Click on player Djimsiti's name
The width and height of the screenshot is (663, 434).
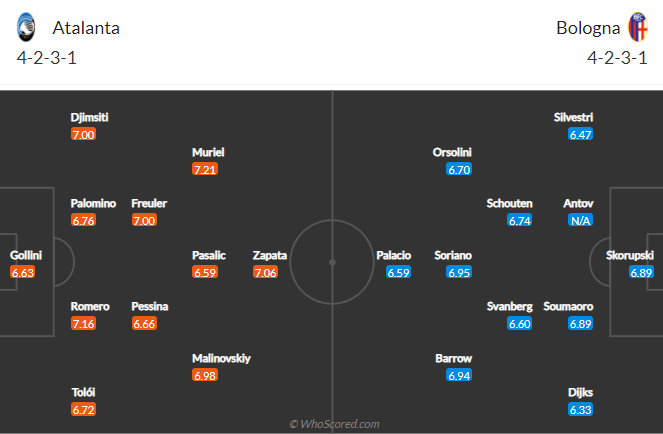point(89,117)
